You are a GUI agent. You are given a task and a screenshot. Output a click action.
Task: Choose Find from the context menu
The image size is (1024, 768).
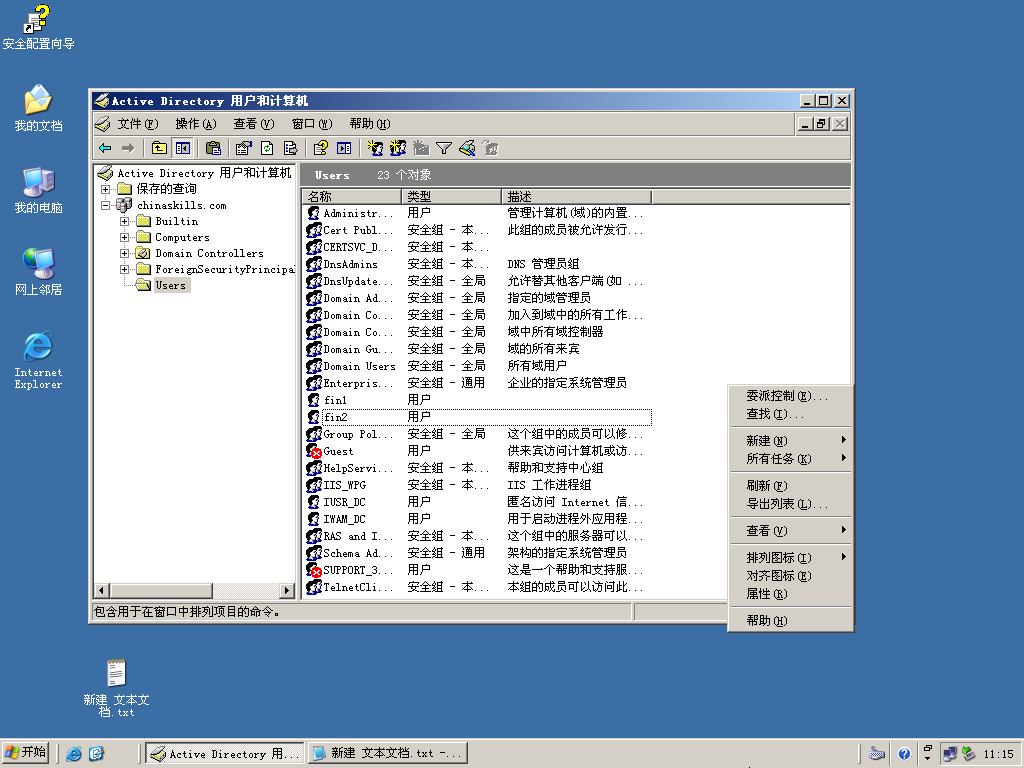790,414
